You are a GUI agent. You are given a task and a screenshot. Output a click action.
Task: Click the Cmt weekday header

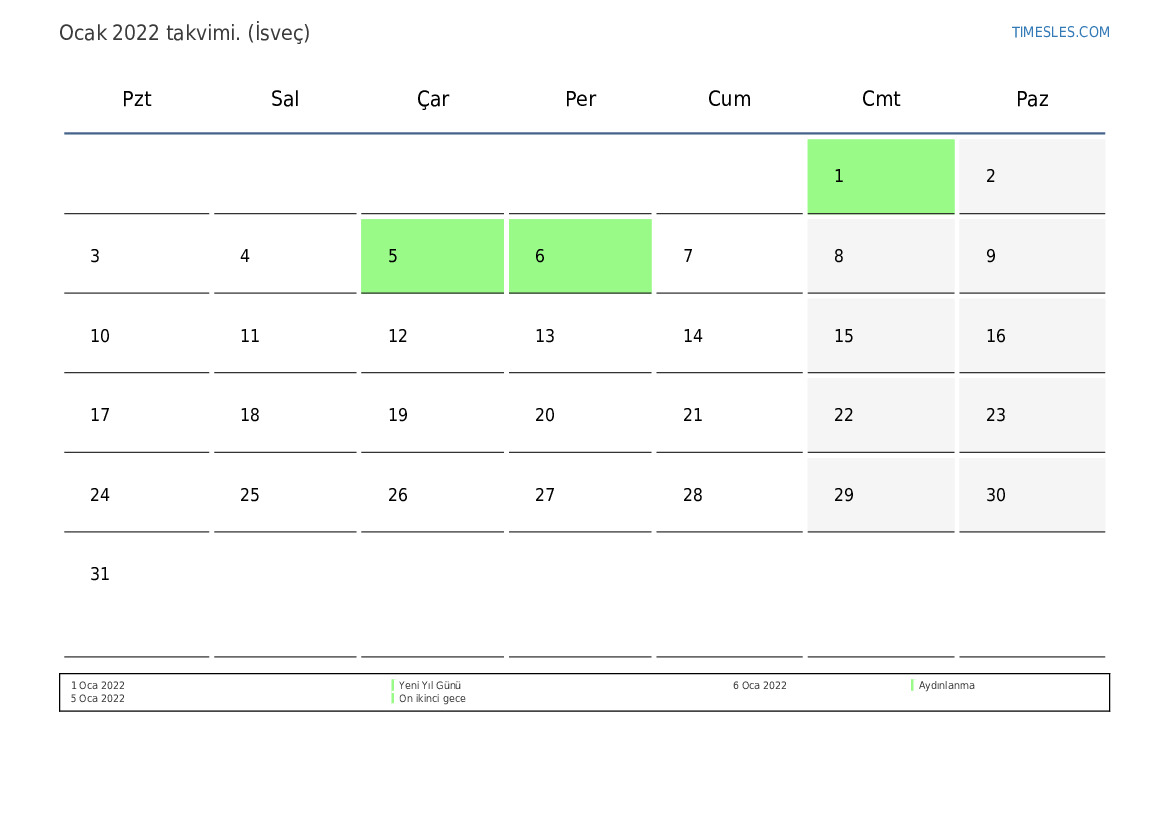(881, 99)
